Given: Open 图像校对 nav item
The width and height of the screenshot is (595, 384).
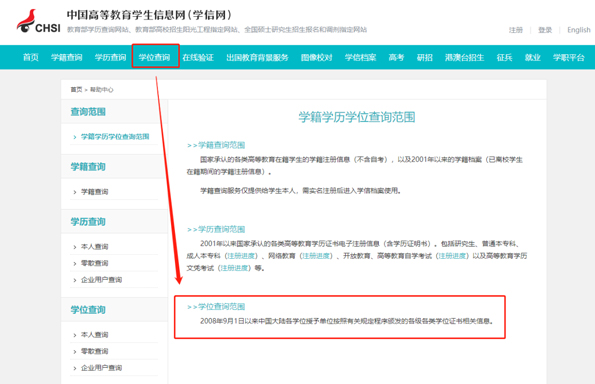Looking at the screenshot, I should tap(316, 57).
